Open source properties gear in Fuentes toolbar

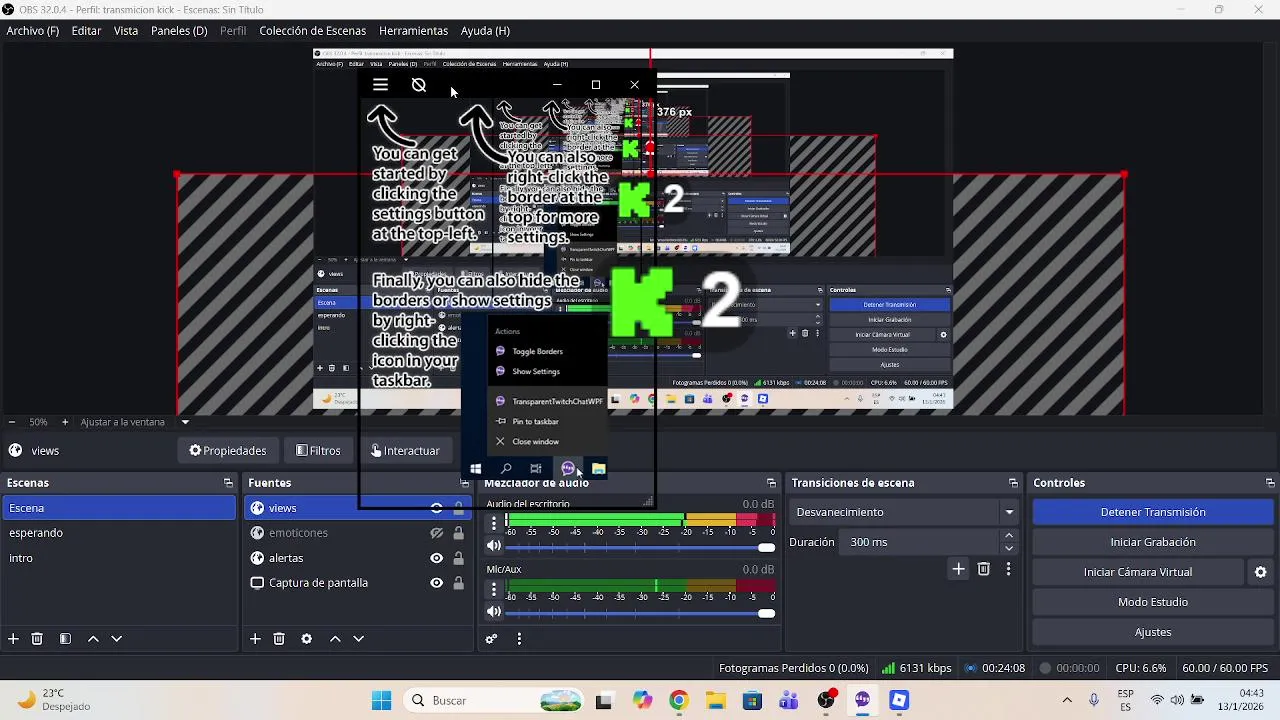click(307, 639)
